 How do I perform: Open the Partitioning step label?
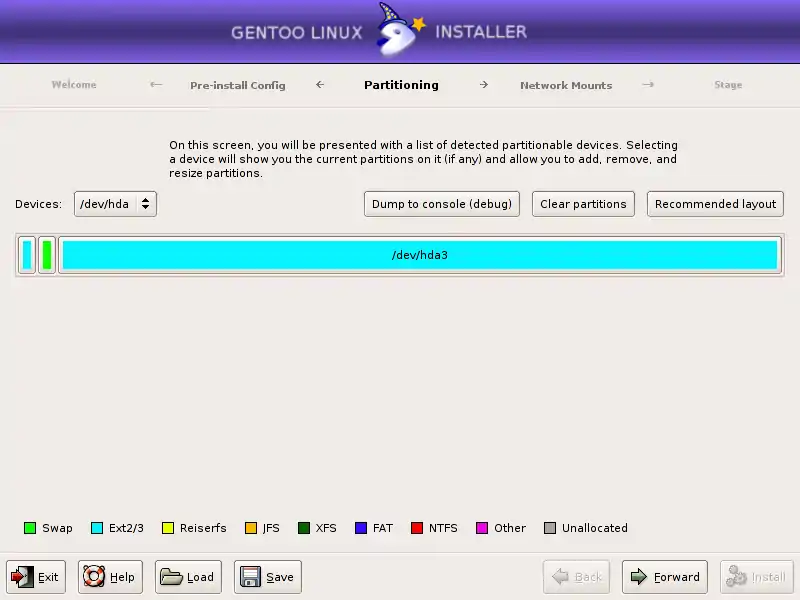coord(401,85)
